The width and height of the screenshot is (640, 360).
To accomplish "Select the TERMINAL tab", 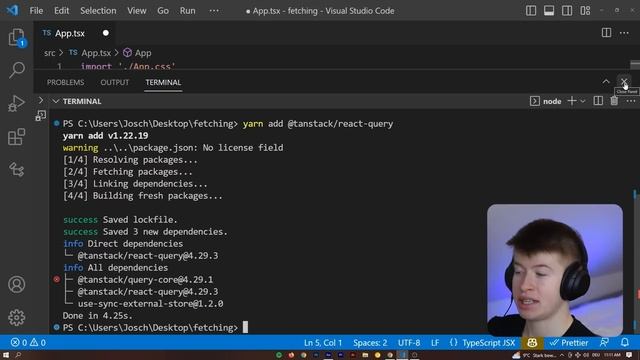I will point(163,82).
